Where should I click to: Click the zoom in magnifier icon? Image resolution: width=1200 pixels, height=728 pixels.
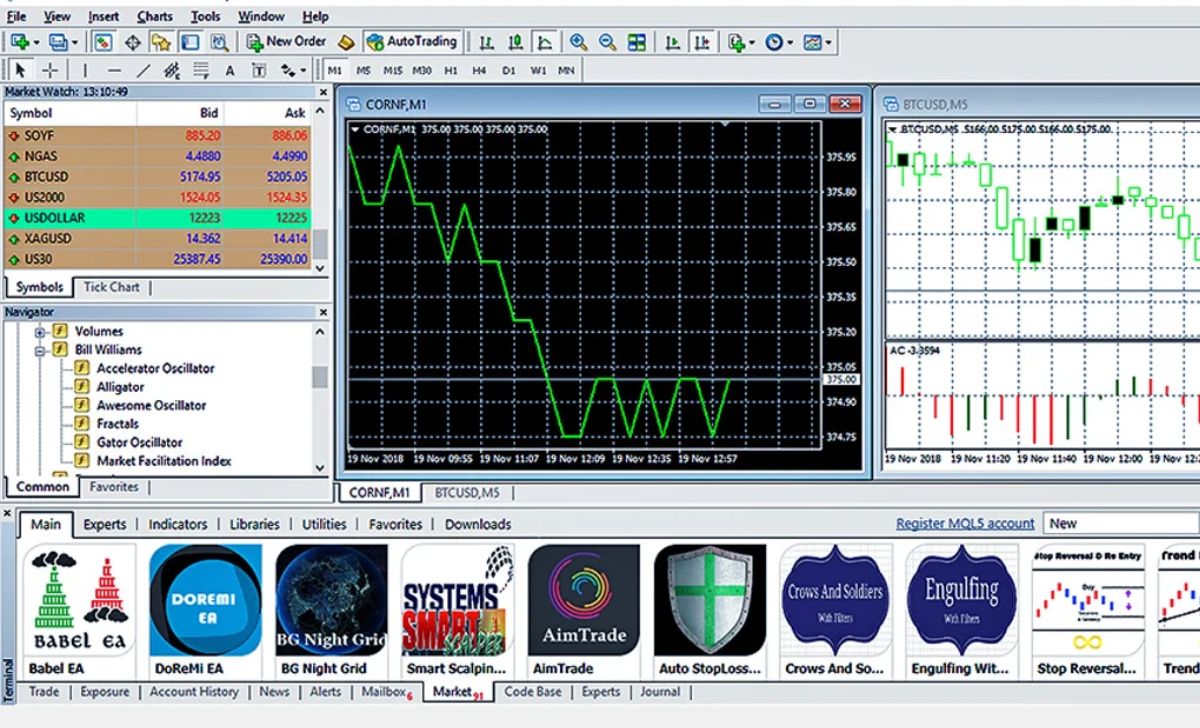(x=578, y=42)
